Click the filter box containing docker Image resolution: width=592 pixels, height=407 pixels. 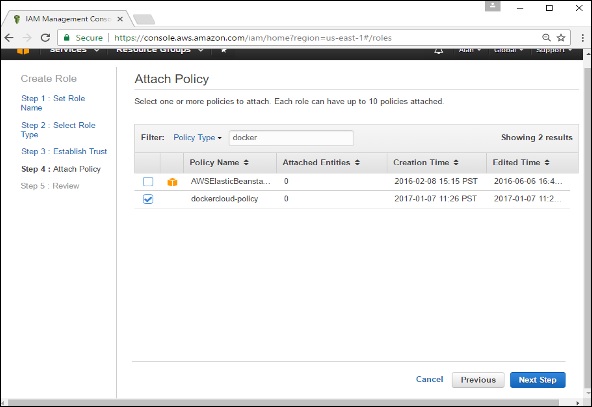291,137
